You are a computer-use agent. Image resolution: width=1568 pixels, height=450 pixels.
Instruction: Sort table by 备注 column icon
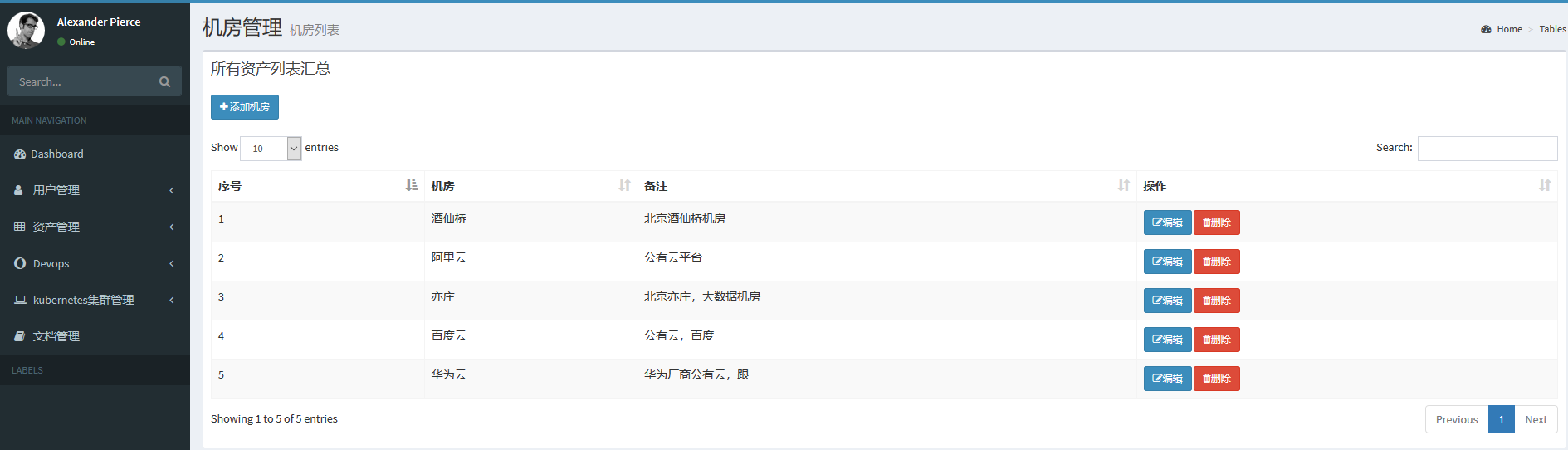pos(1124,185)
